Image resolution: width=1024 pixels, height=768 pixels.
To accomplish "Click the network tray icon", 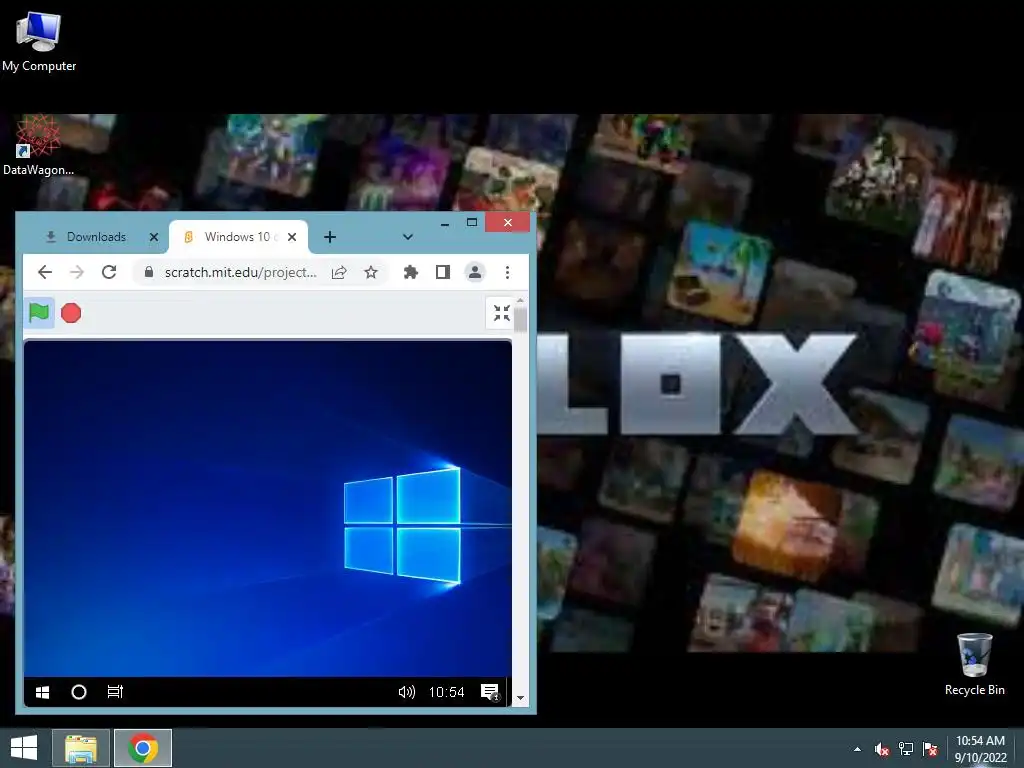I will pyautogui.click(x=906, y=749).
